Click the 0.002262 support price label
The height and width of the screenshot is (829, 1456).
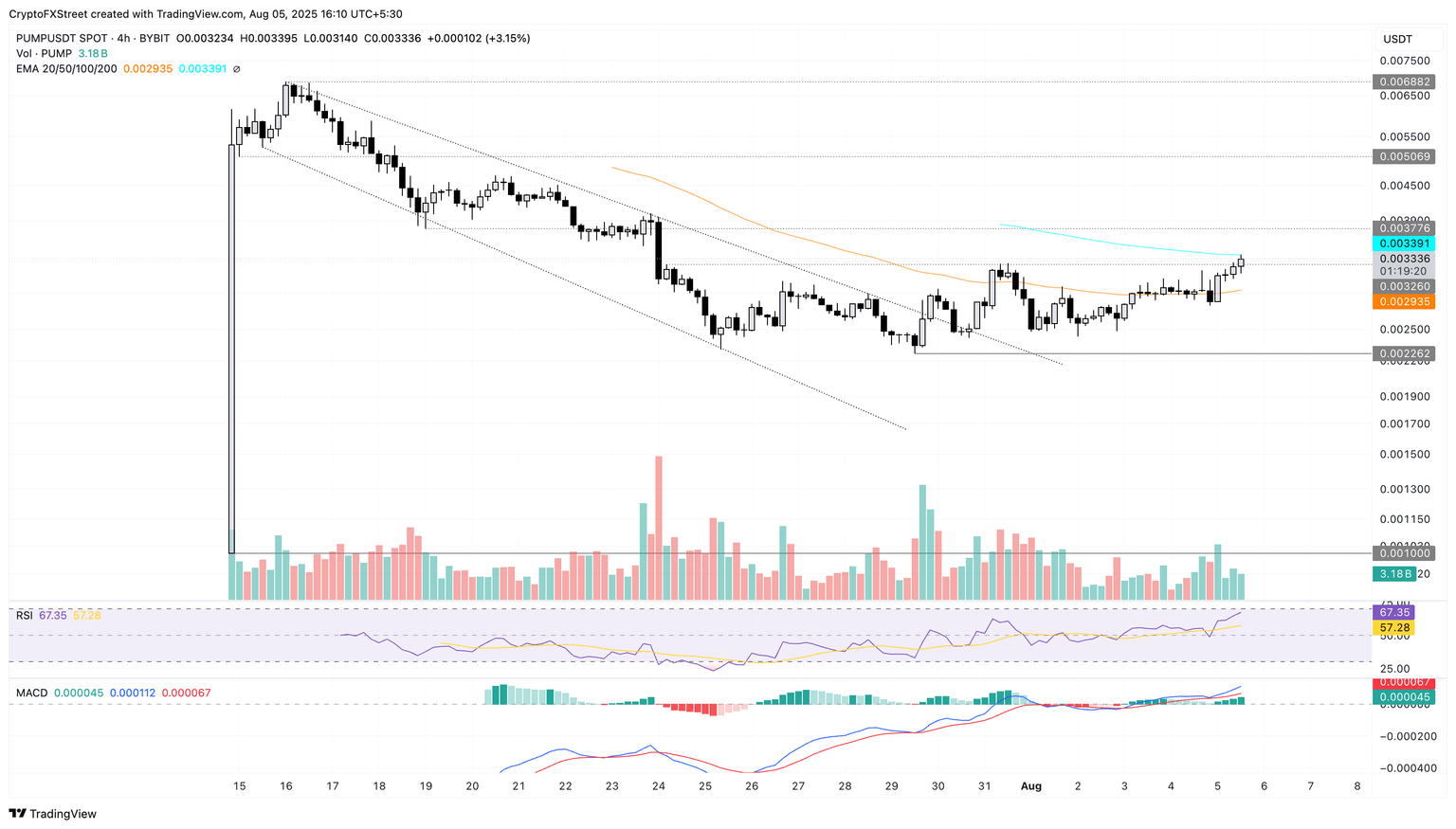[1404, 353]
